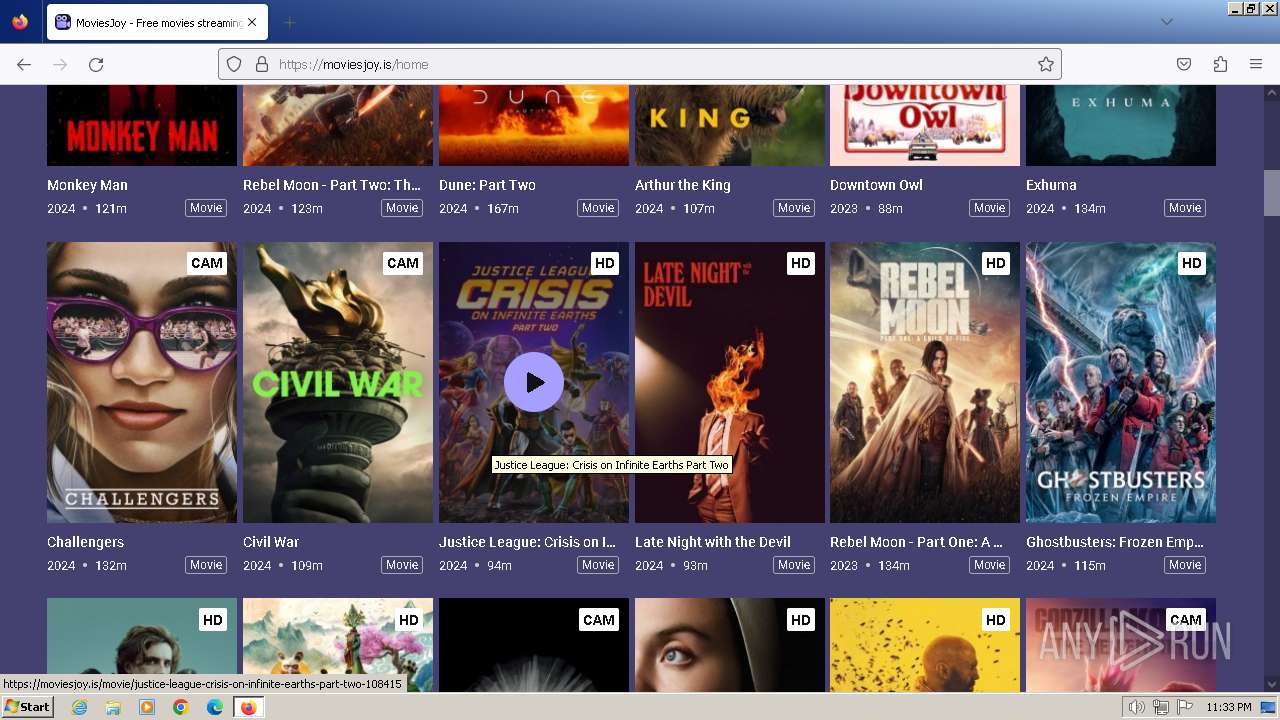The width and height of the screenshot is (1280, 720).
Task: Play Justice League Crisis with the play button
Action: click(x=534, y=382)
